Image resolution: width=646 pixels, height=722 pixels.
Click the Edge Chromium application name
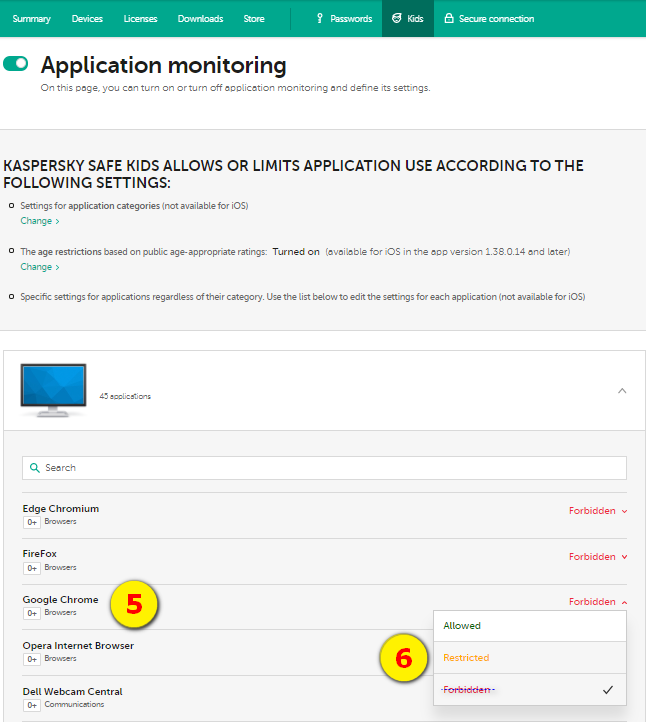[x=61, y=509]
